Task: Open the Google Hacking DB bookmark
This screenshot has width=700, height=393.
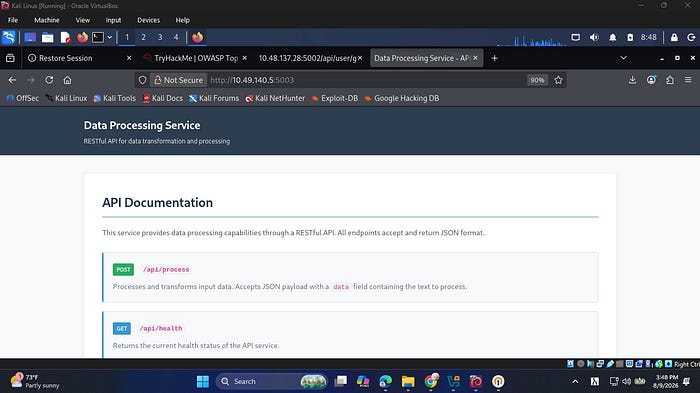Action: pyautogui.click(x=402, y=98)
